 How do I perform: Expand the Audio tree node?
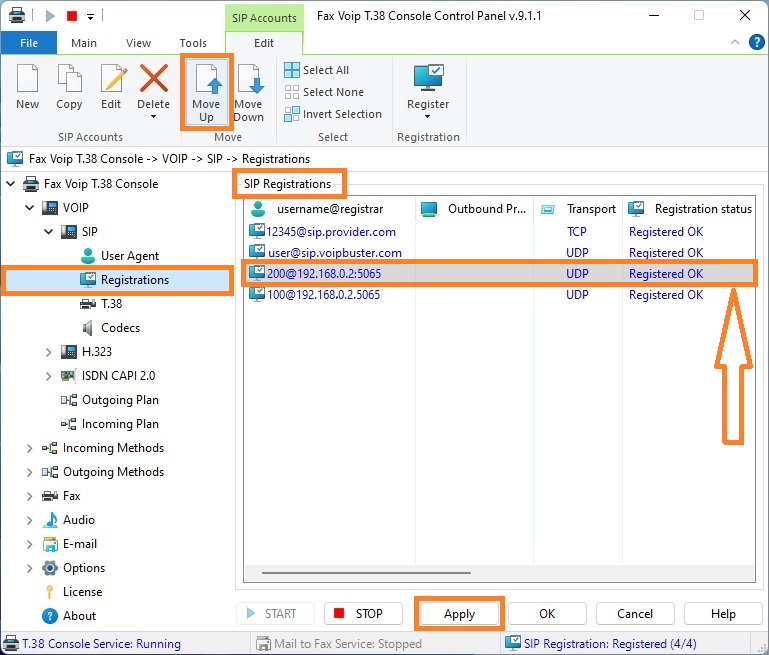29,520
